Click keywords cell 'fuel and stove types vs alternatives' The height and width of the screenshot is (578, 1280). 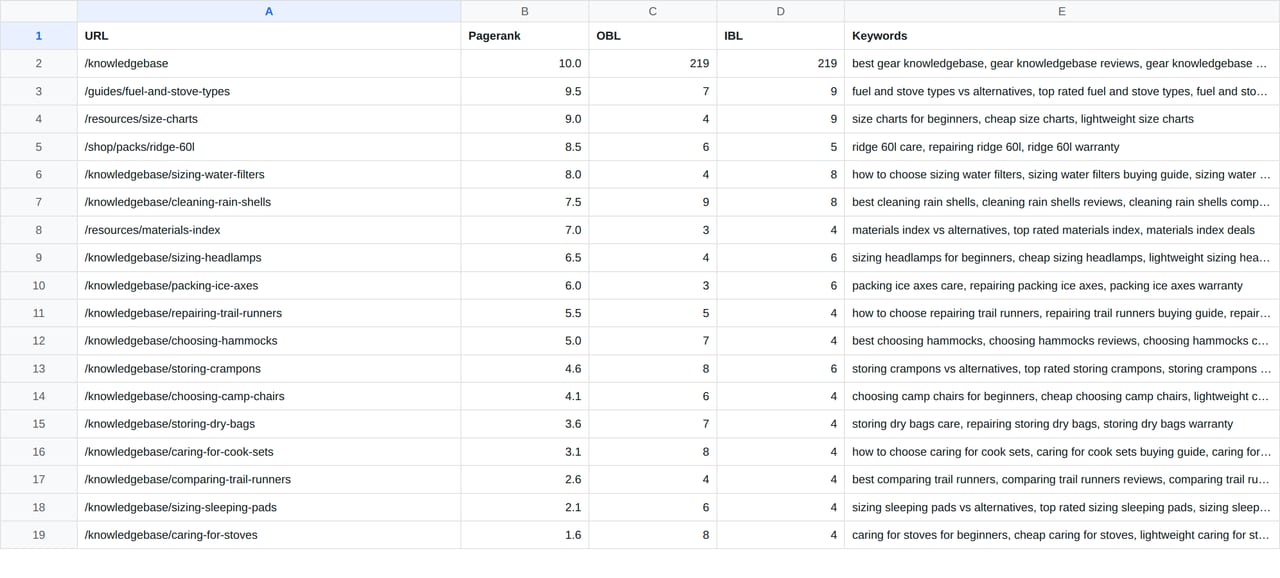click(x=1062, y=91)
